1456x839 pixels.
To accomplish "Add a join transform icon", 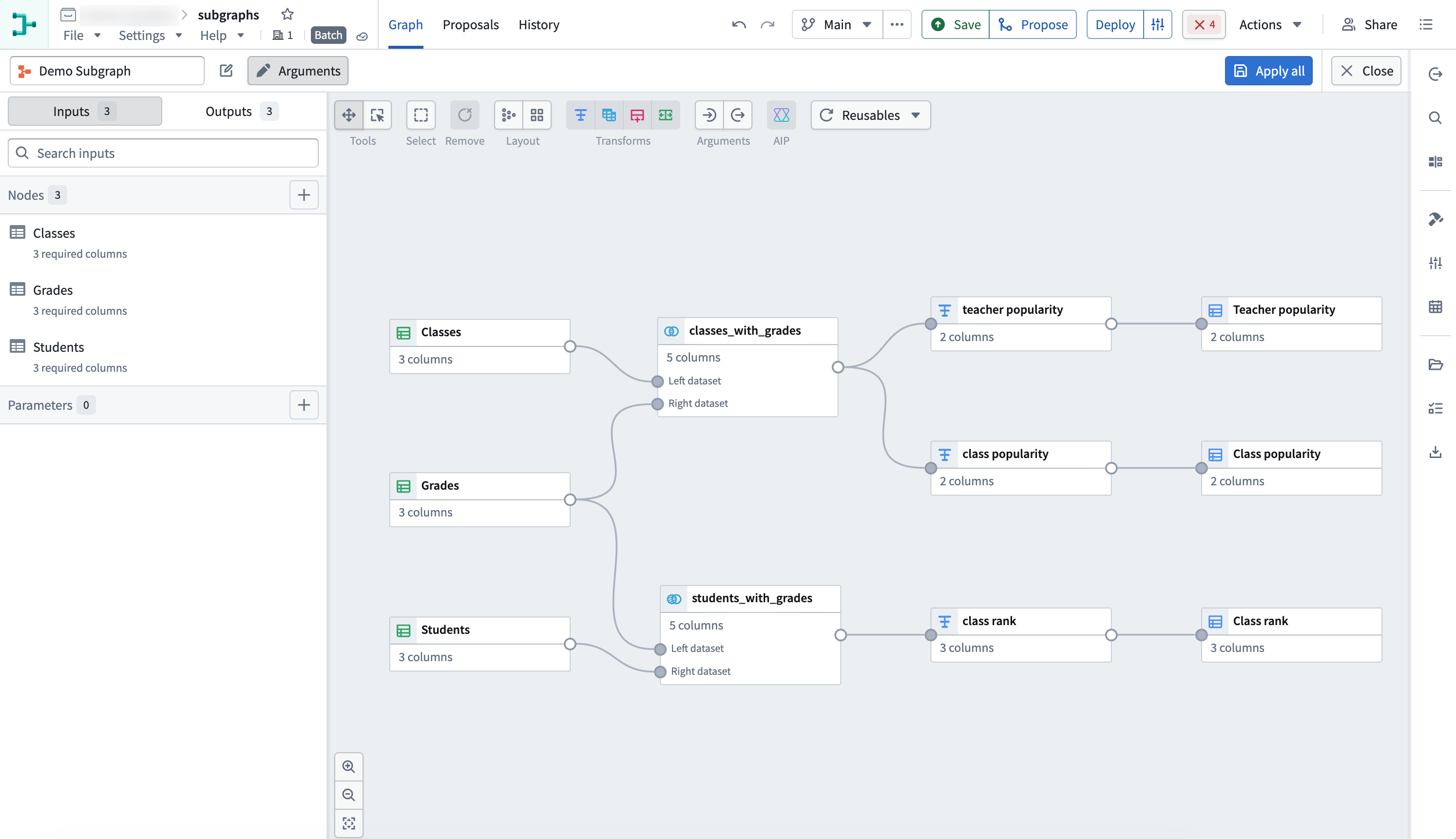I will pos(609,115).
